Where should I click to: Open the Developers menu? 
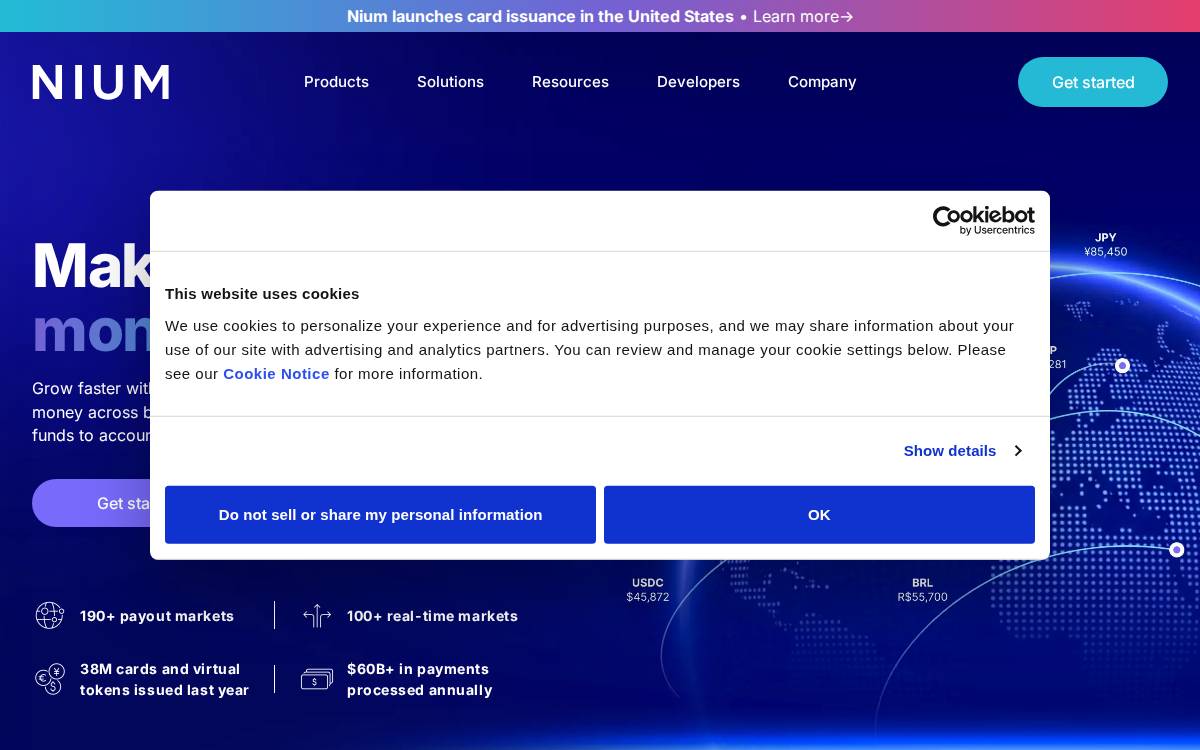(698, 82)
